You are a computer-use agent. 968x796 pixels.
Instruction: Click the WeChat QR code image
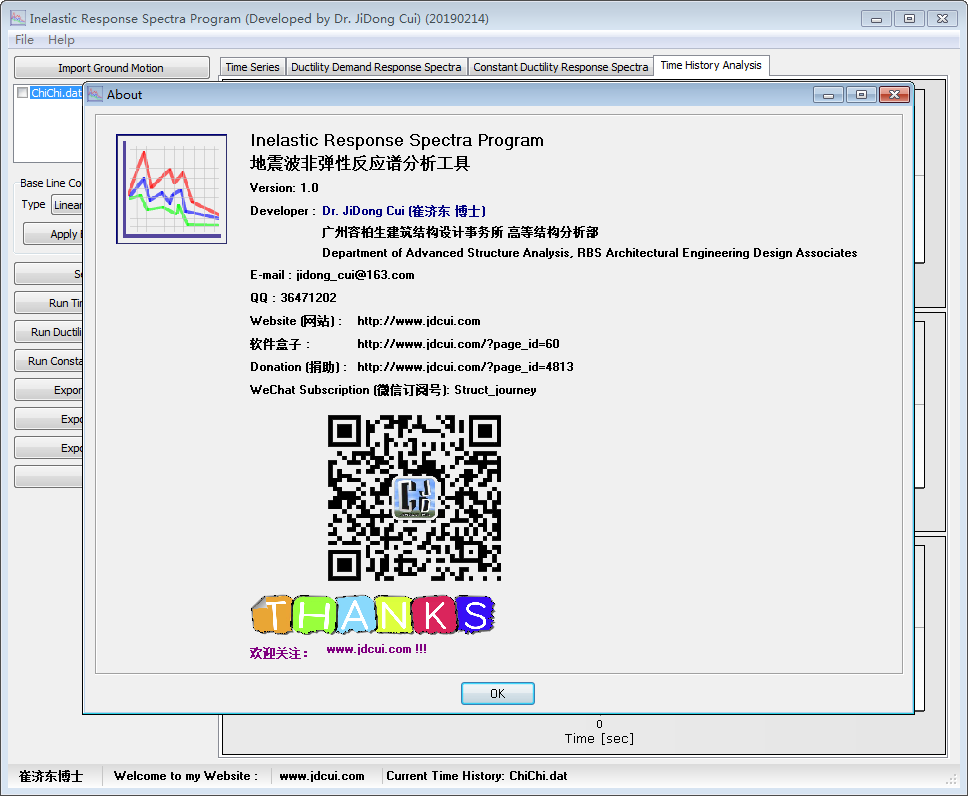414,498
